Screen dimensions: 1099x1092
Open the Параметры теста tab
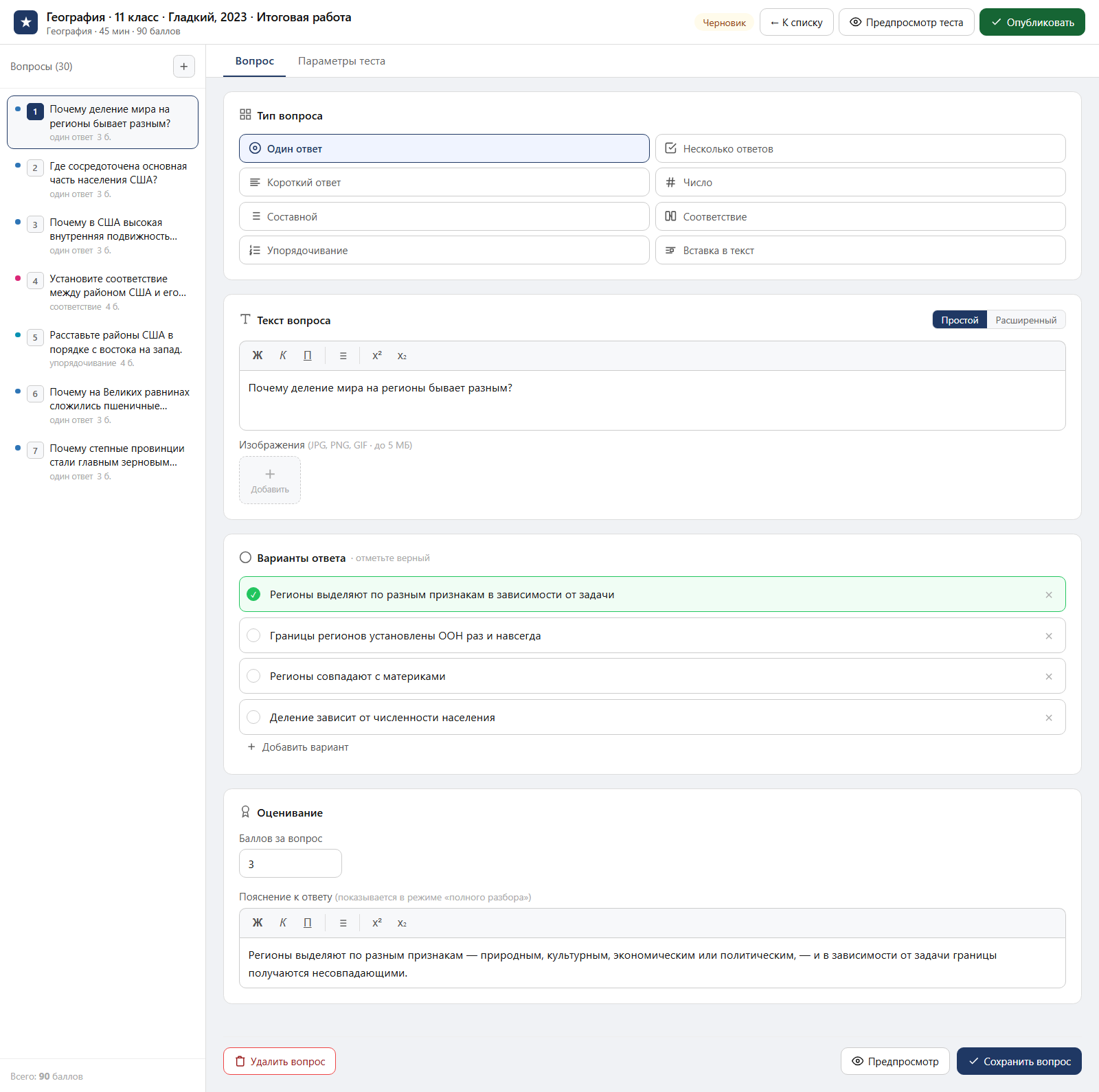(x=341, y=61)
